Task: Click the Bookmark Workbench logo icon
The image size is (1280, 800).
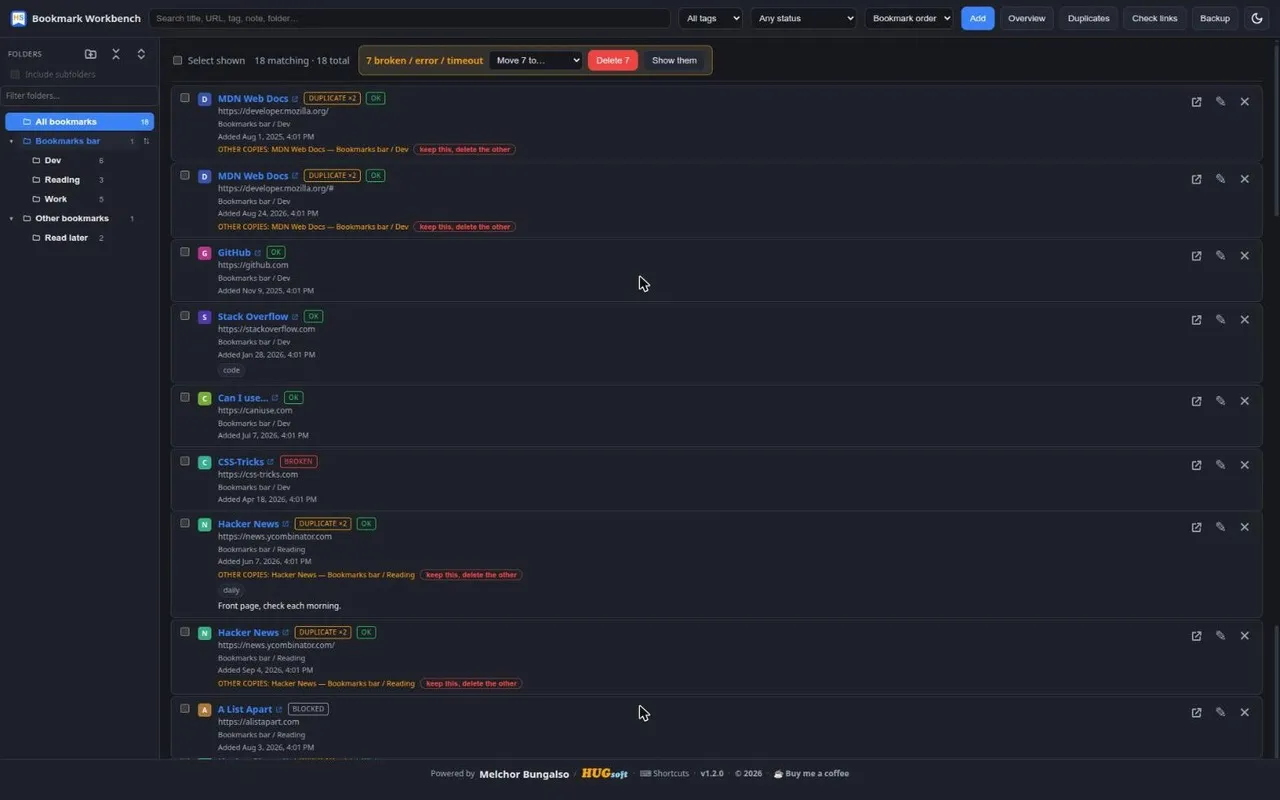Action: (18, 18)
